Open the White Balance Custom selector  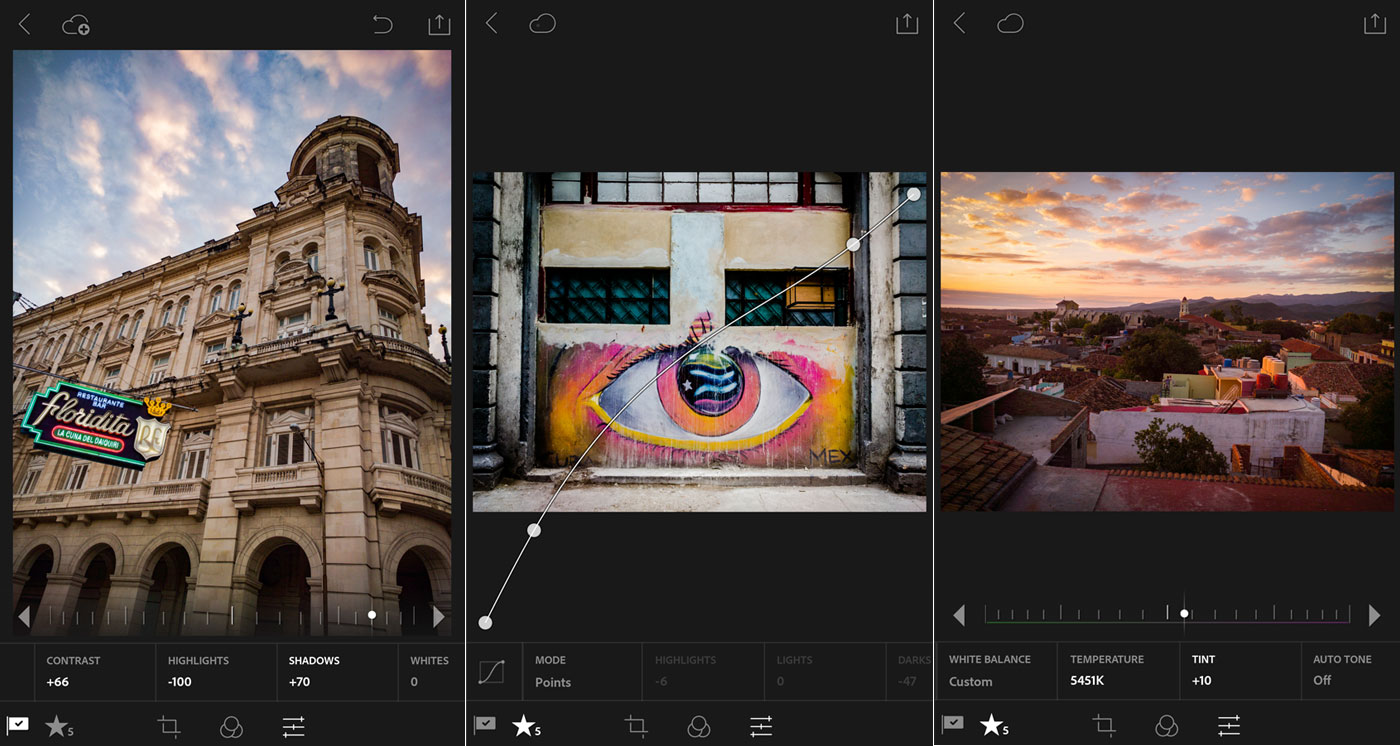[990, 670]
